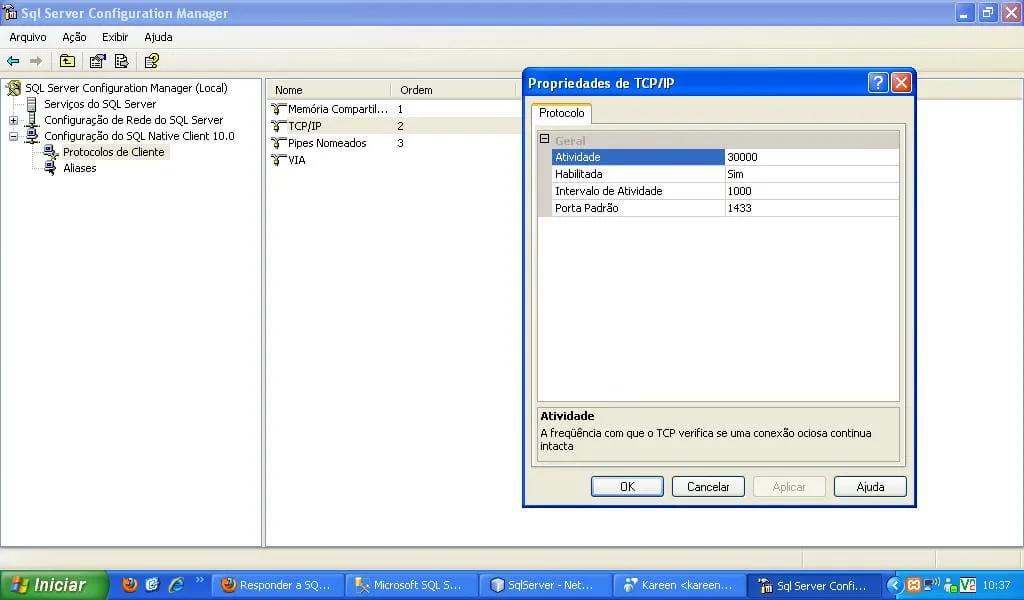Viewport: 1024px width, 600px height.
Task: Switch to SqlServer - Net... taskbar window
Action: click(x=544, y=585)
